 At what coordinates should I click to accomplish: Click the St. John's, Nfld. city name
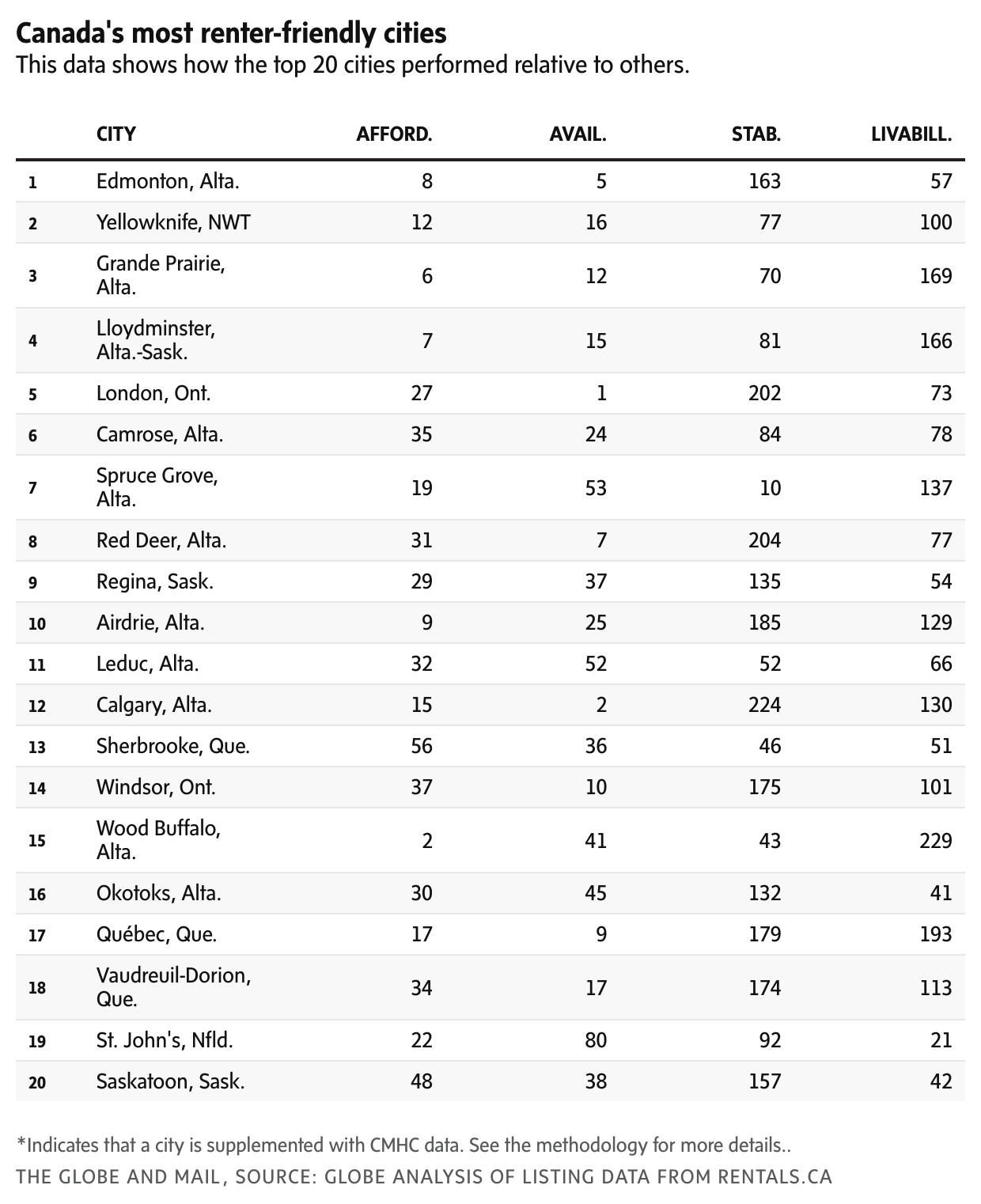point(165,1040)
